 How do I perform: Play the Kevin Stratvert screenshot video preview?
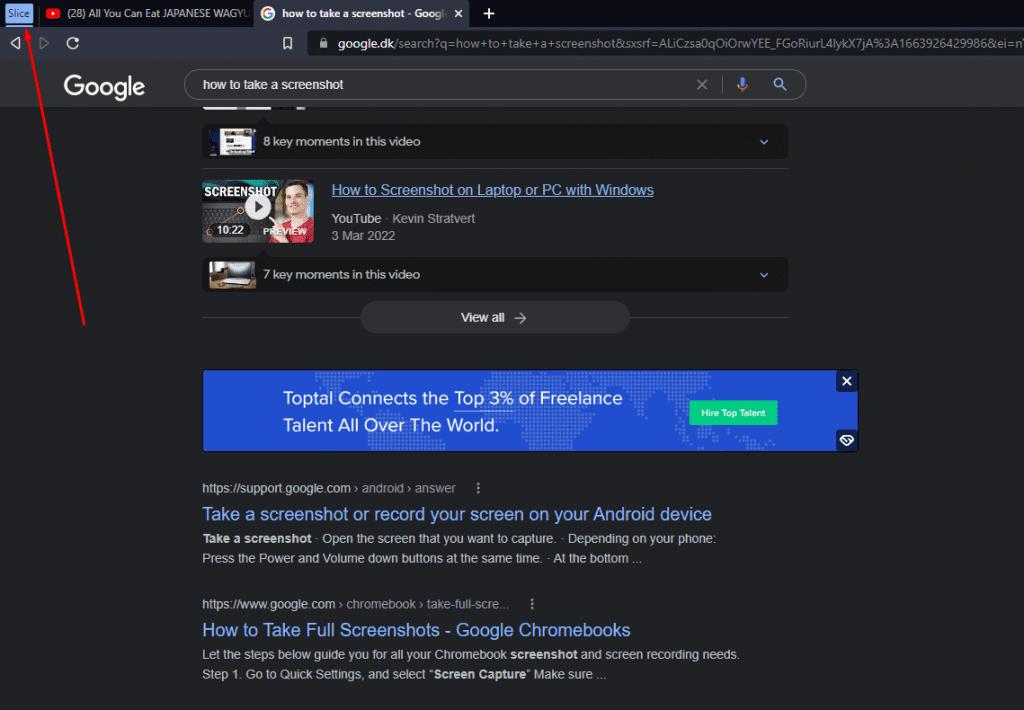pos(258,211)
